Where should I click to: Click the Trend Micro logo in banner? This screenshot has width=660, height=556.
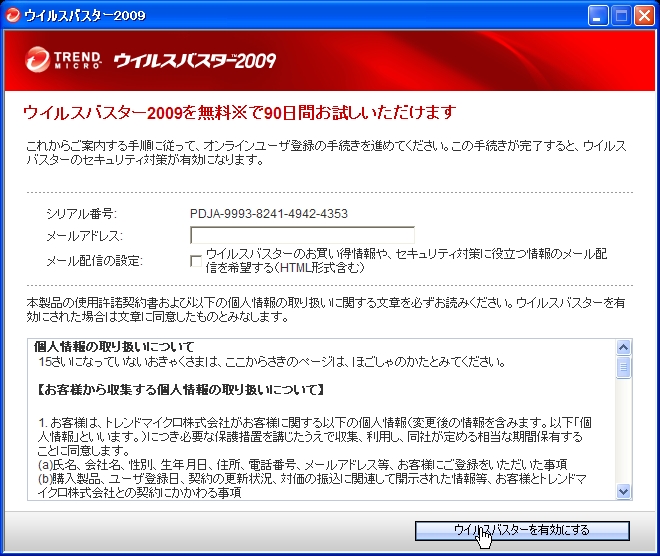(63, 60)
